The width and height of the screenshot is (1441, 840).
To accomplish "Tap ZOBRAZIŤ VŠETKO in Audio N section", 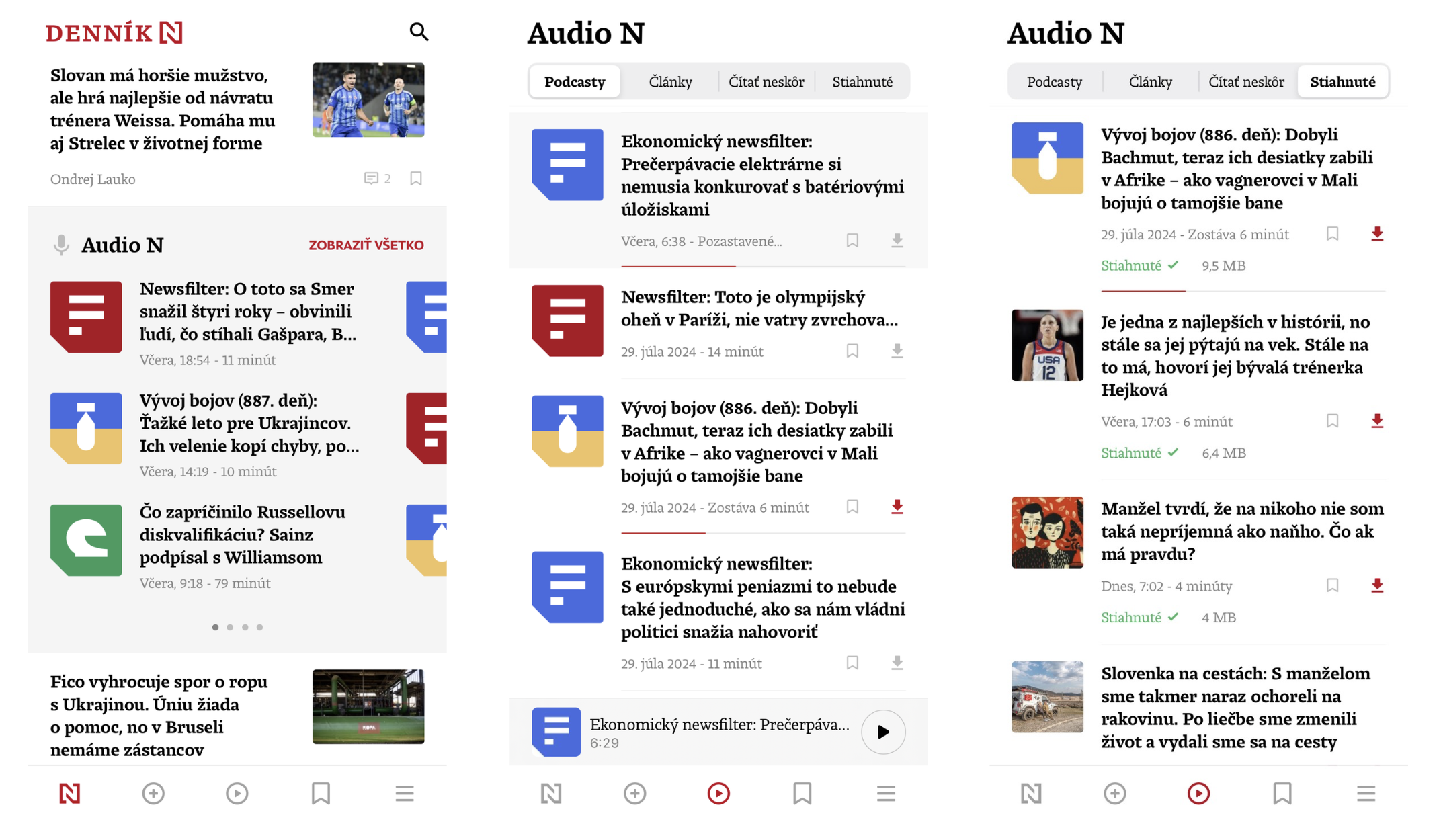I will click(x=366, y=245).
